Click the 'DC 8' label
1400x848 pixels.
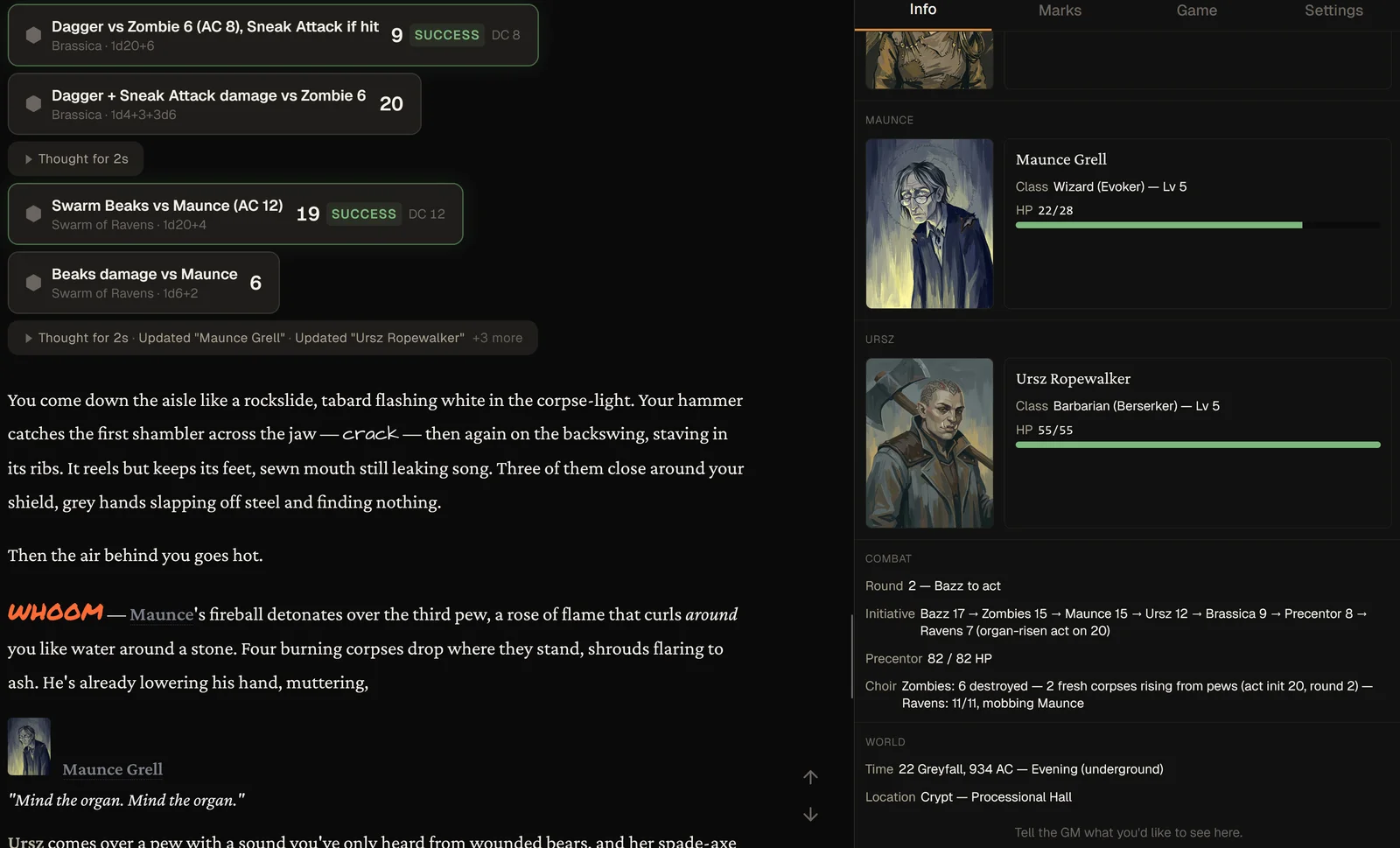click(506, 35)
